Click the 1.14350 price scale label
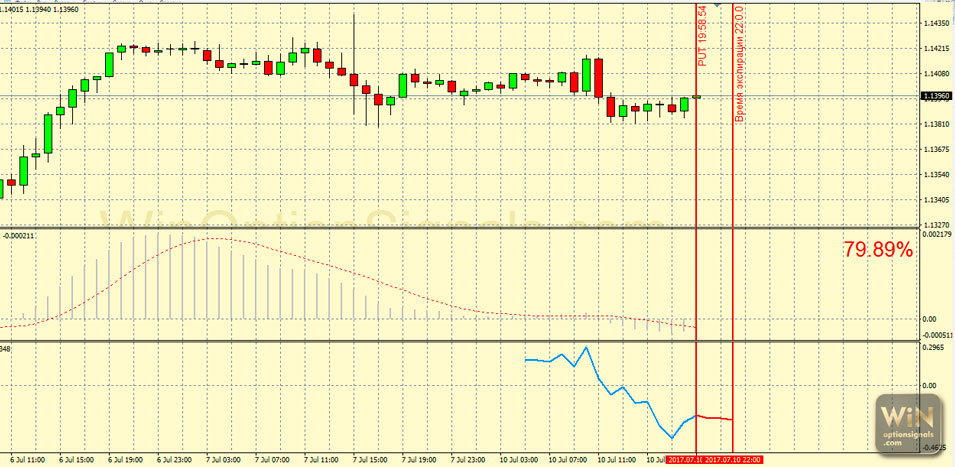The width and height of the screenshot is (955, 467). (x=937, y=23)
